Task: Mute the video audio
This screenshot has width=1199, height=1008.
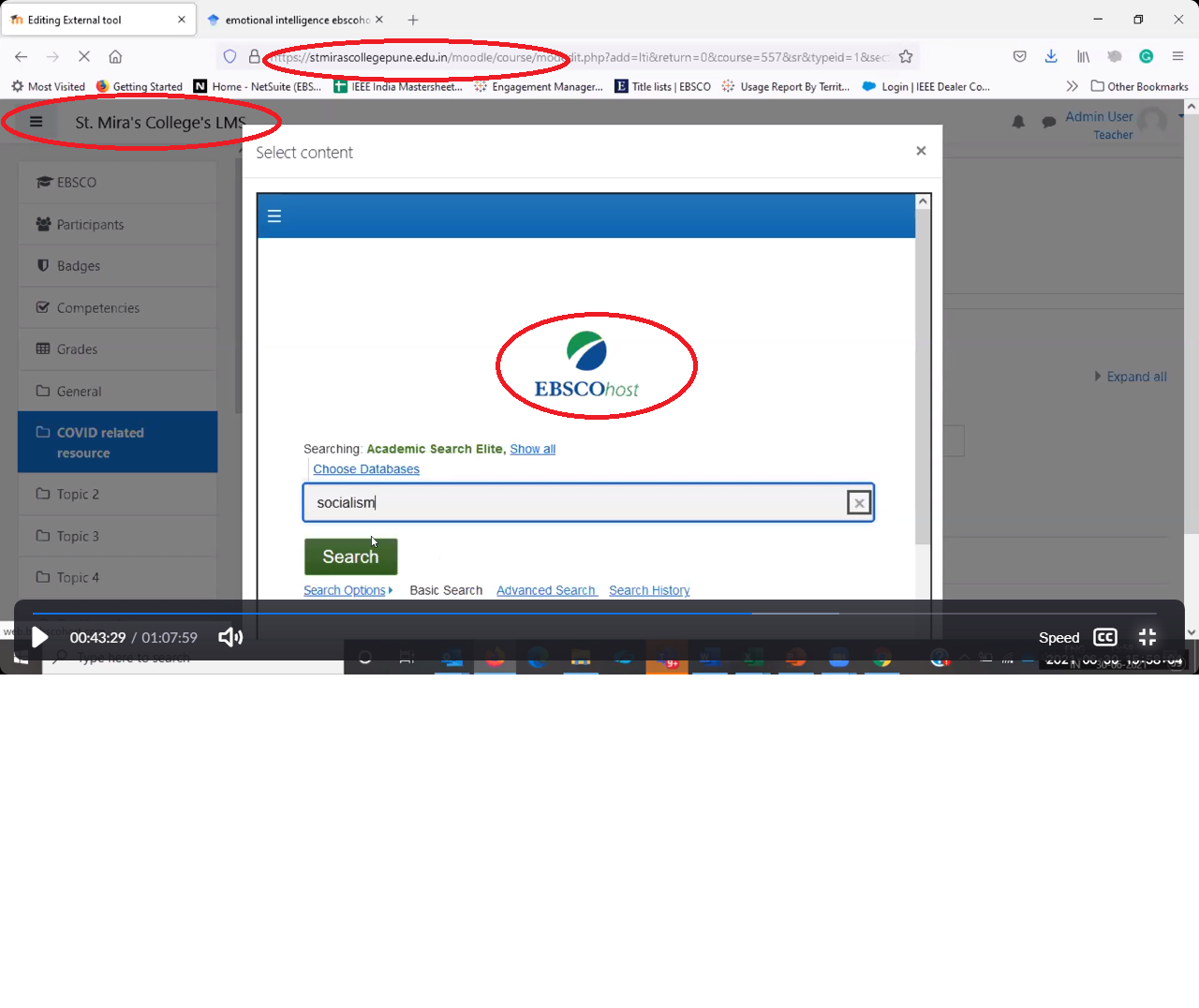Action: point(230,637)
